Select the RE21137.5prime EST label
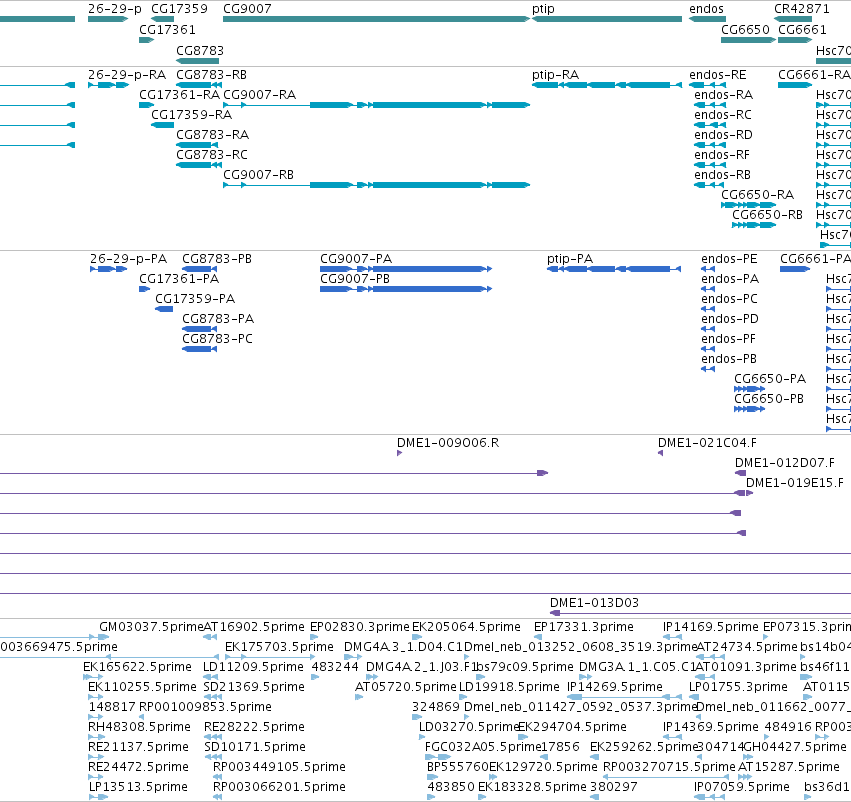Screen dimensions: 851x802 (138, 747)
